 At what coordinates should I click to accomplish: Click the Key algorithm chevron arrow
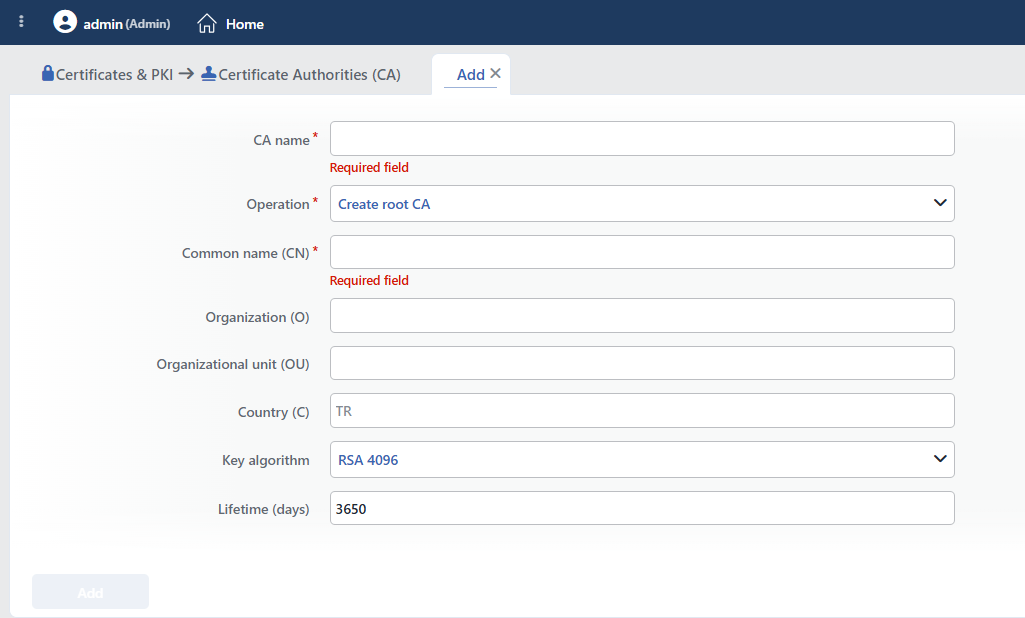coord(940,458)
